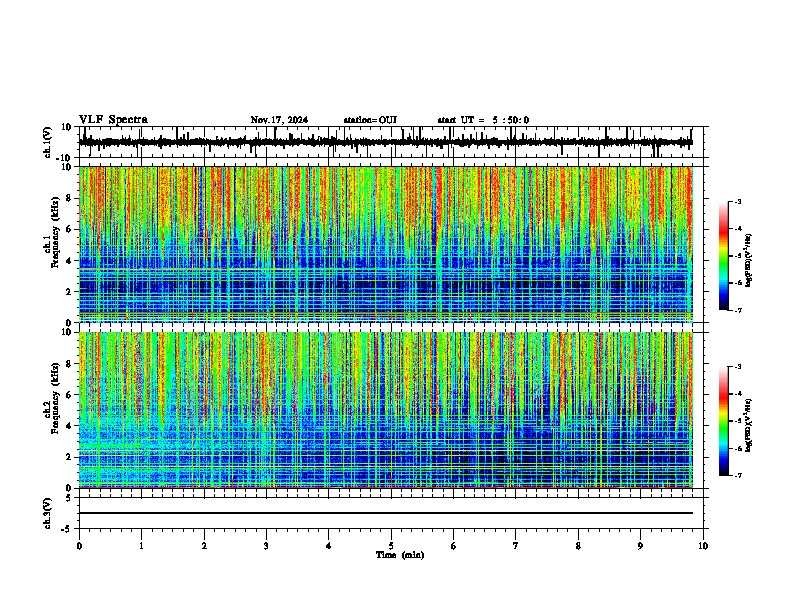
Task: Click the "-7" label on ch.2 color scale
Action: click(737, 476)
